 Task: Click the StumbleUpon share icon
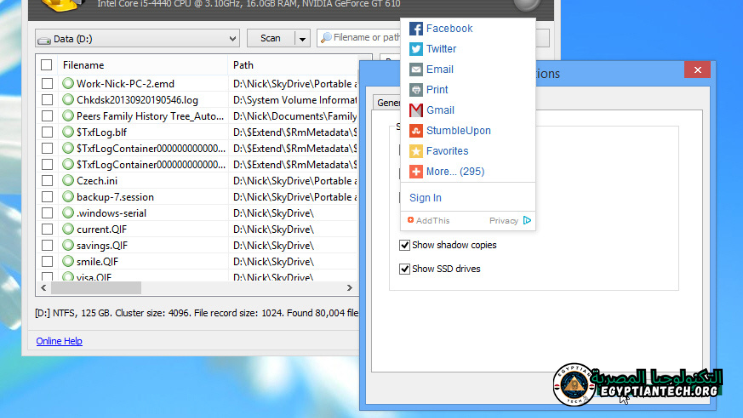[416, 131]
